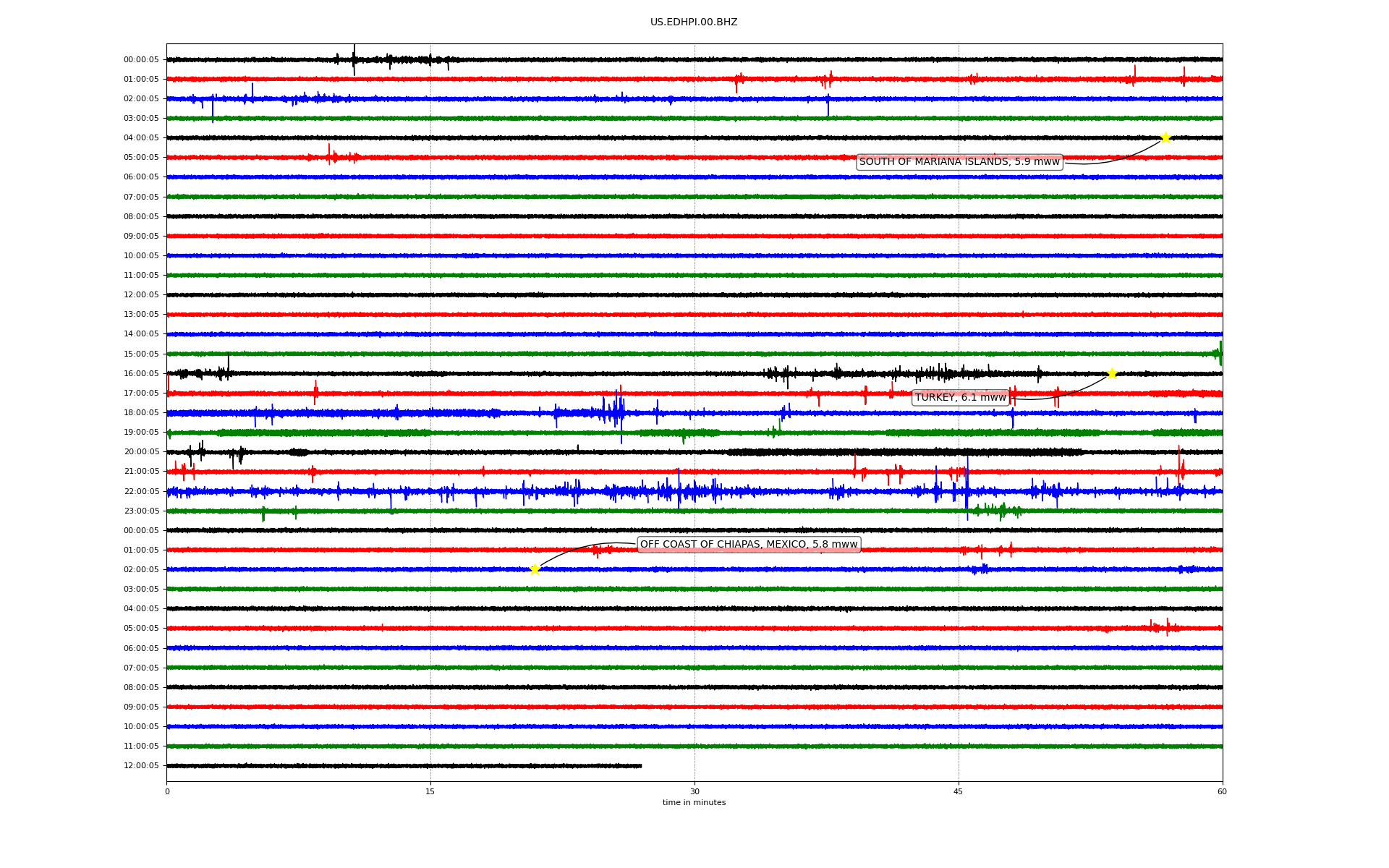Click the 20:00:05 time label
Screen dimensions: 1389x868
click(x=141, y=452)
